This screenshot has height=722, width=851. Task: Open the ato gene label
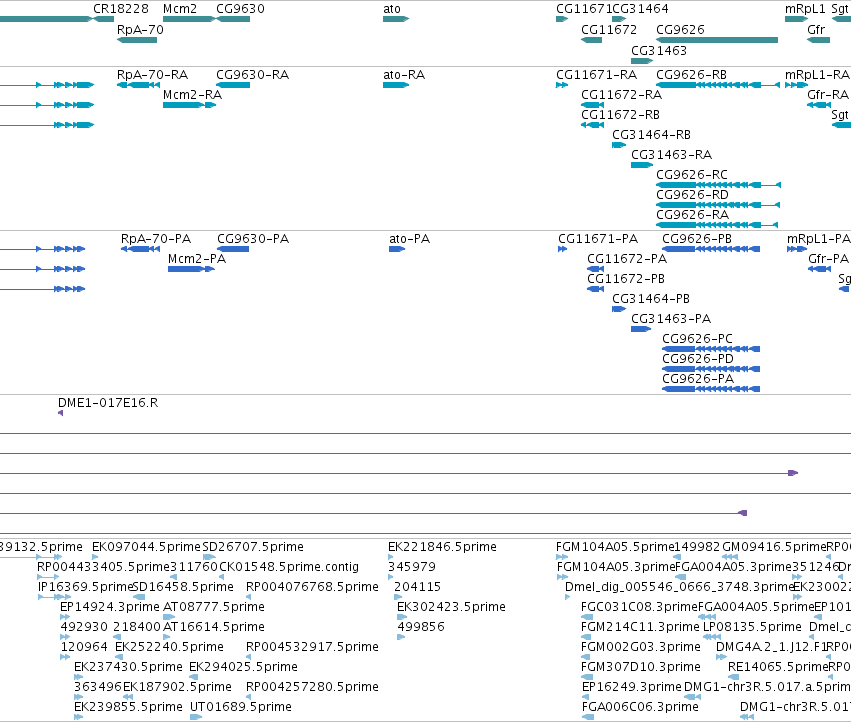392,9
